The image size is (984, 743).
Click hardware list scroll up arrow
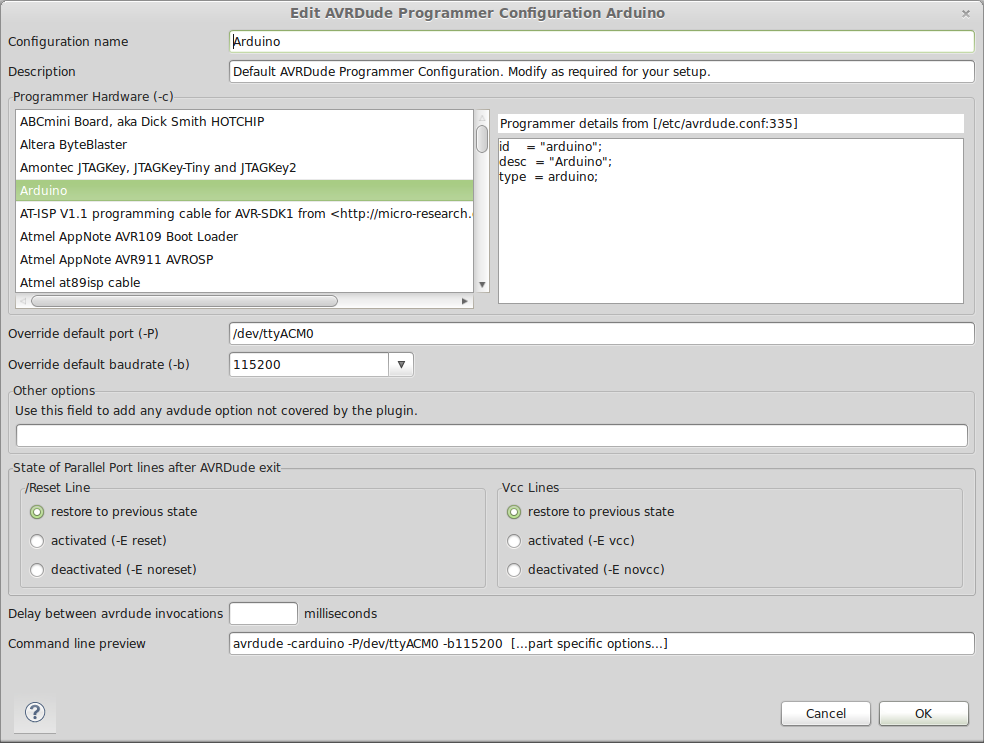point(482,117)
